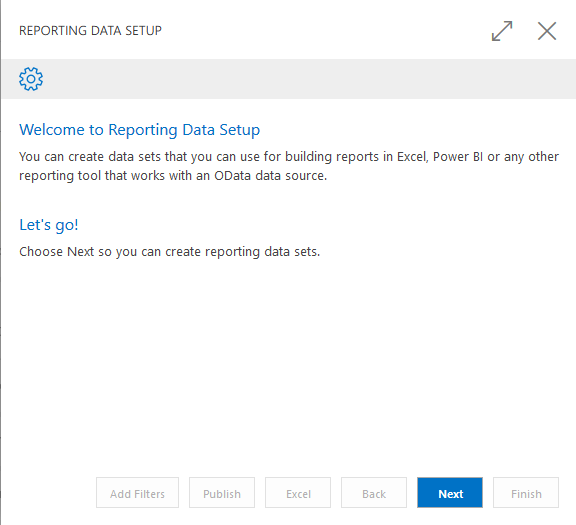Go to previous step with Back
The image size is (576, 525).
pyautogui.click(x=374, y=493)
